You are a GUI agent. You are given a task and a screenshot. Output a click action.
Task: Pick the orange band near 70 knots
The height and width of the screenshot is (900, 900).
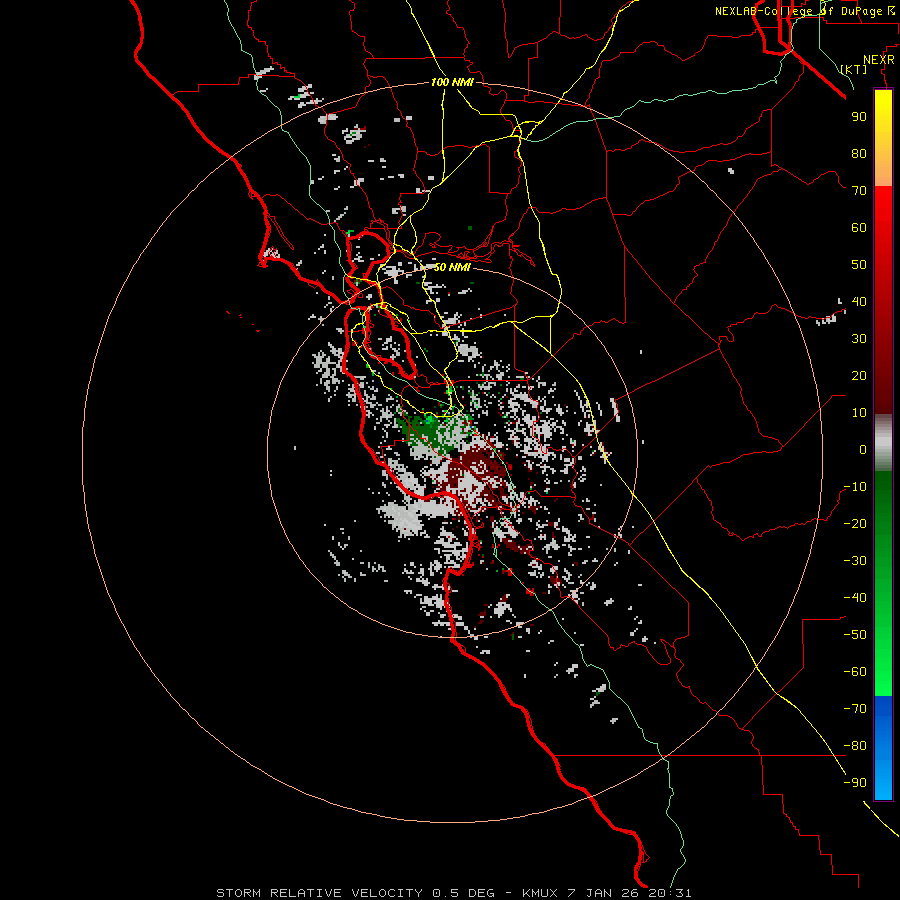pos(883,169)
